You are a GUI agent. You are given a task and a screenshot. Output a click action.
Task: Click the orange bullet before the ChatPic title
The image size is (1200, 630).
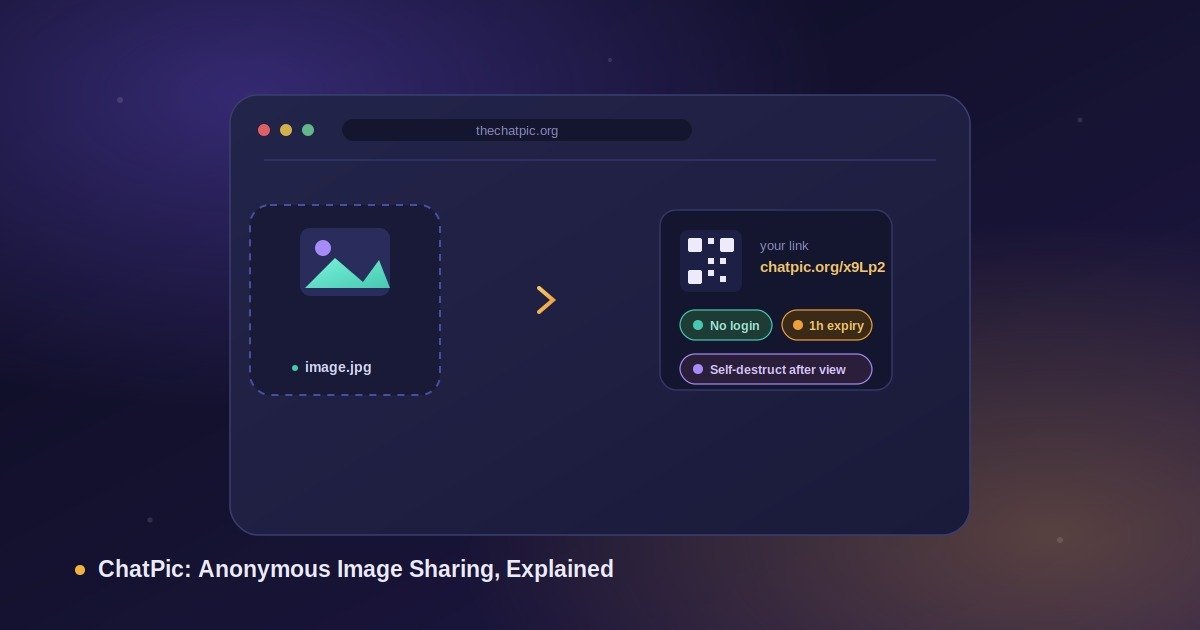[x=80, y=570]
